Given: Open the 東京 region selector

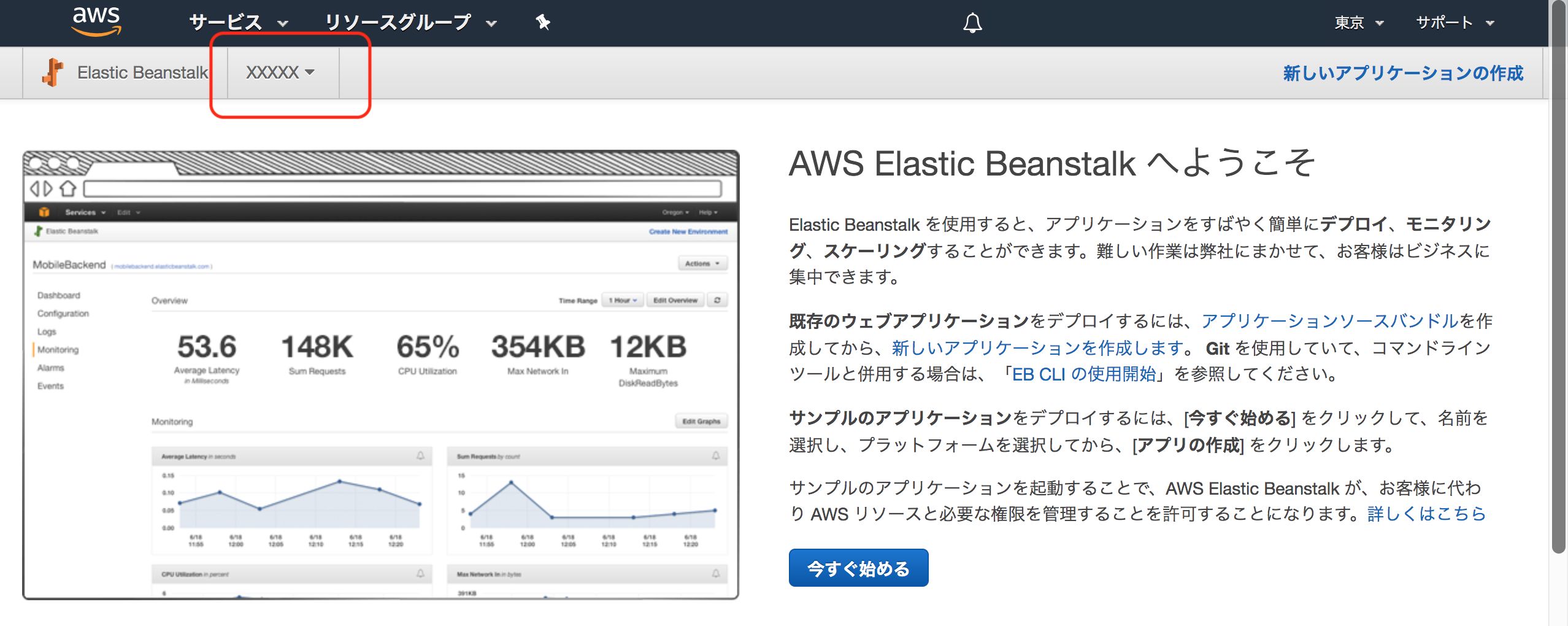Looking at the screenshot, I should pyautogui.click(x=1358, y=23).
